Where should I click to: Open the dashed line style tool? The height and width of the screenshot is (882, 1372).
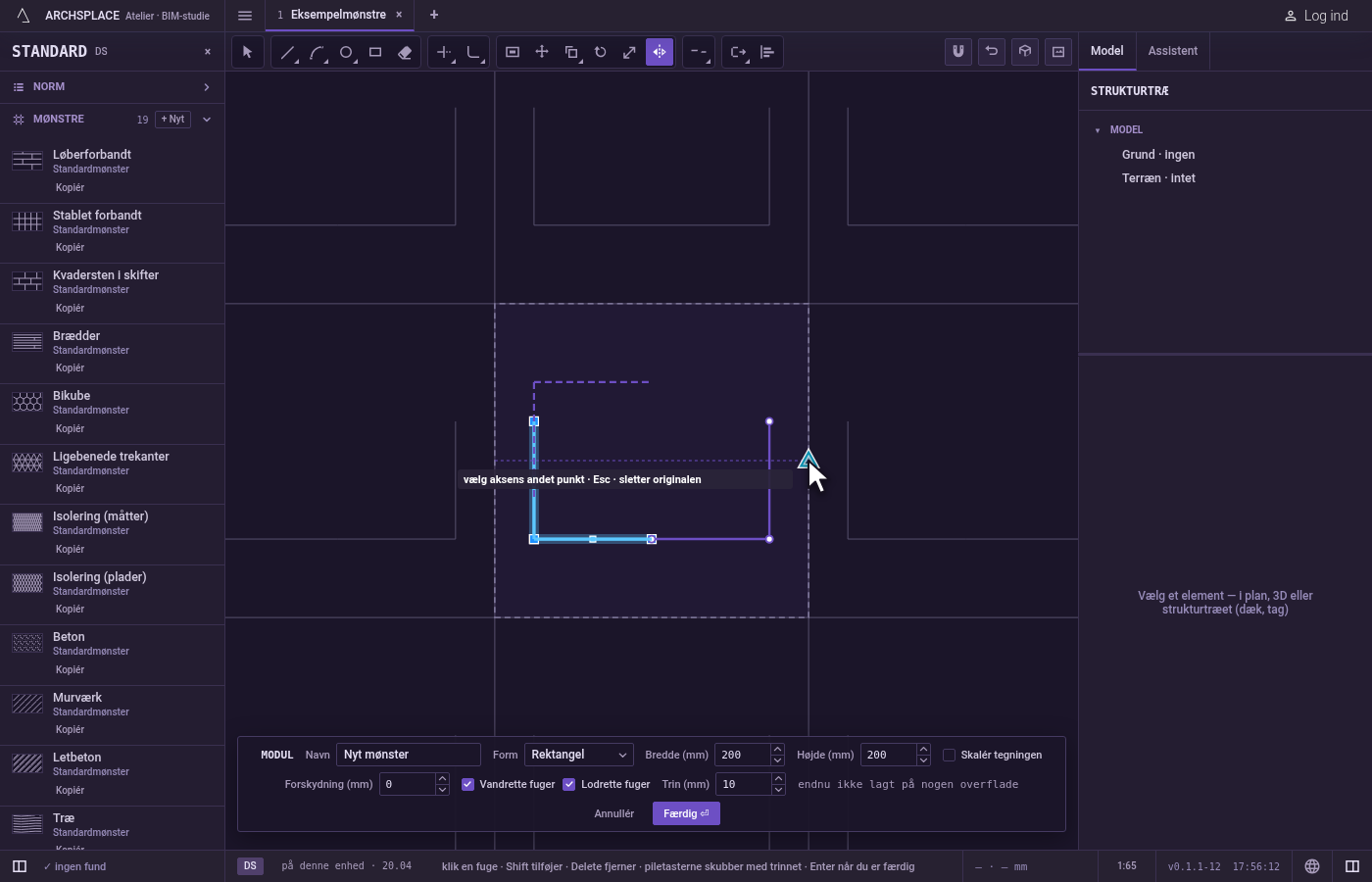(x=699, y=52)
